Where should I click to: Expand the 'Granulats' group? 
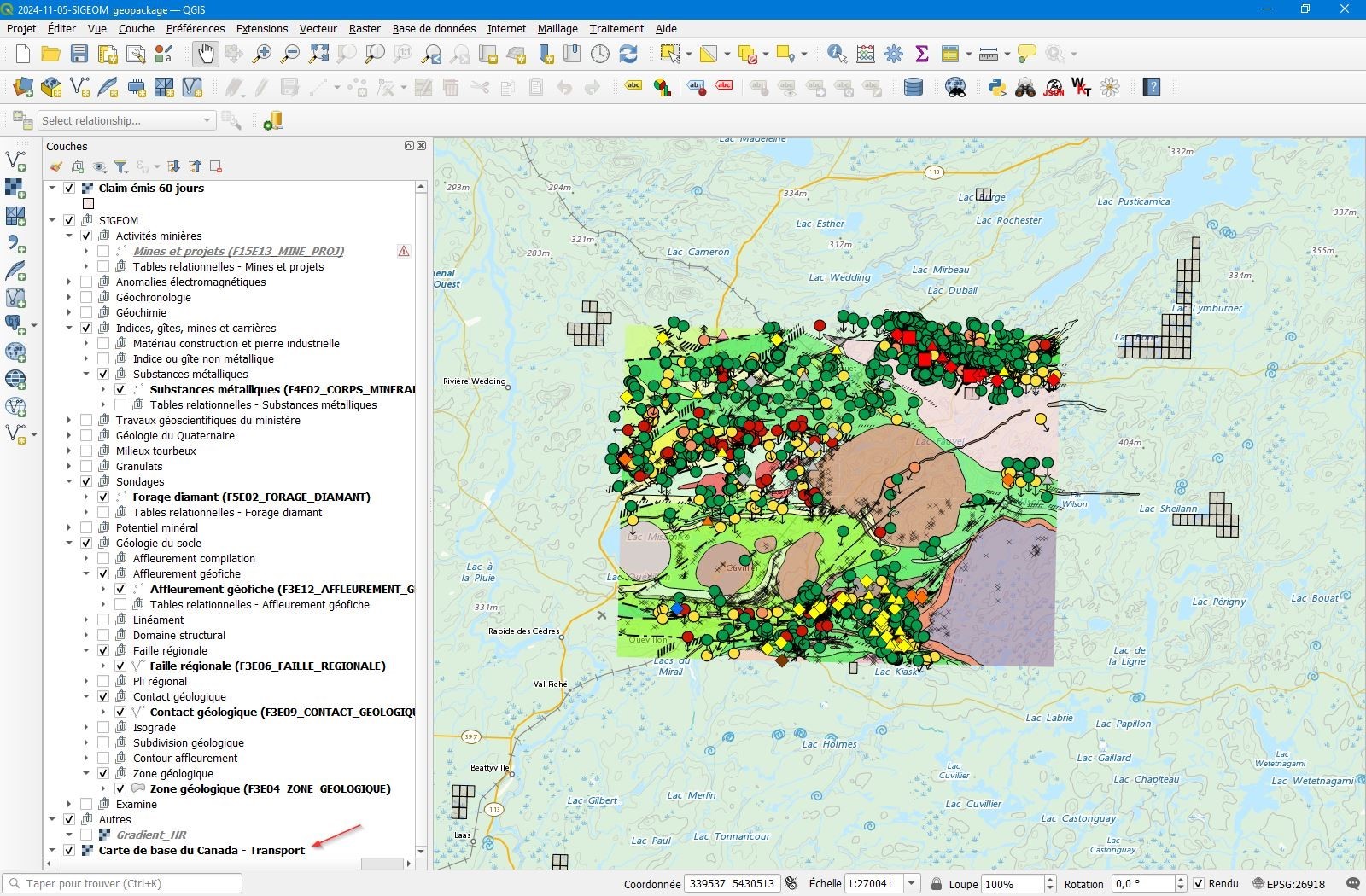pyautogui.click(x=69, y=466)
